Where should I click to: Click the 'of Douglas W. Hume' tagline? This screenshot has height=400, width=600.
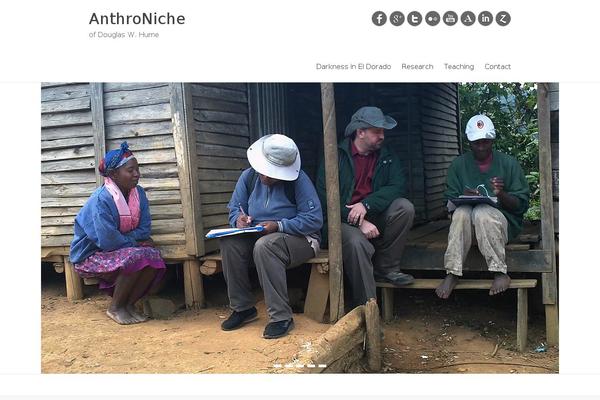point(124,35)
